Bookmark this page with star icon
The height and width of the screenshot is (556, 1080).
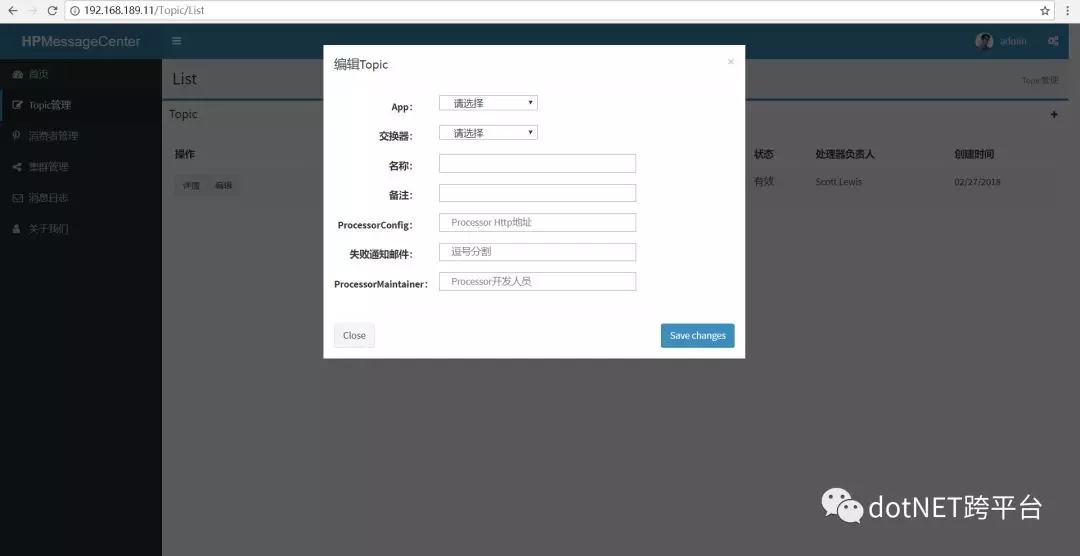pyautogui.click(x=1045, y=10)
